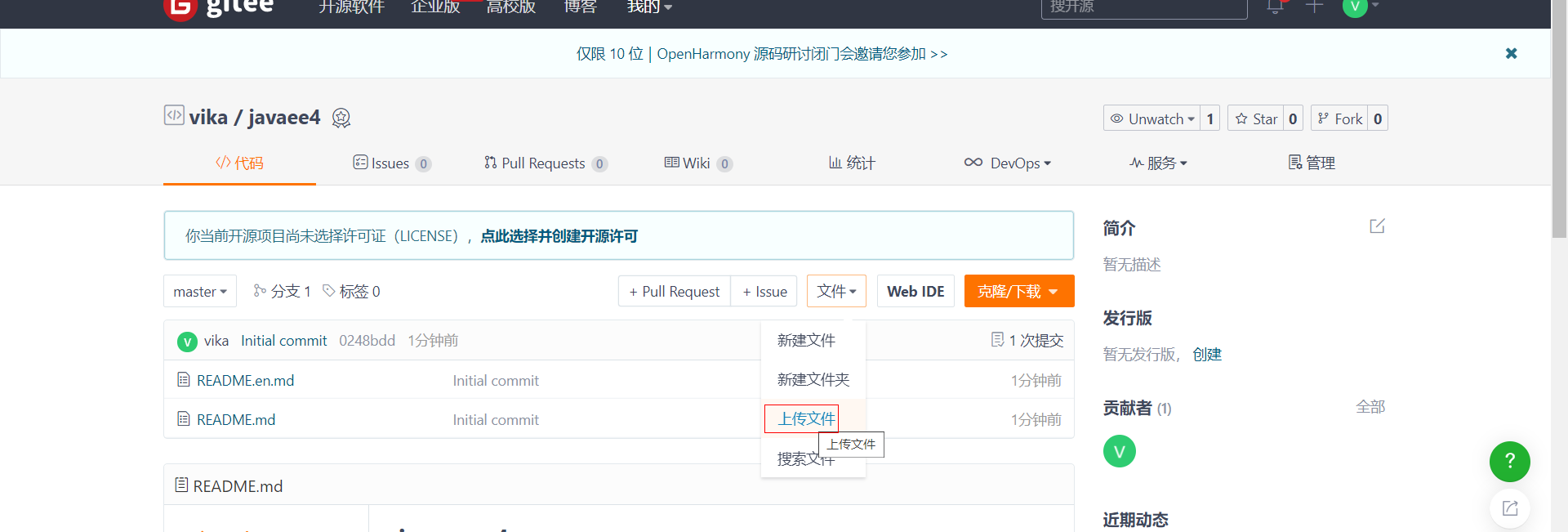This screenshot has height=532, width=1568.
Task: Open the 统计 tab
Action: 852,163
